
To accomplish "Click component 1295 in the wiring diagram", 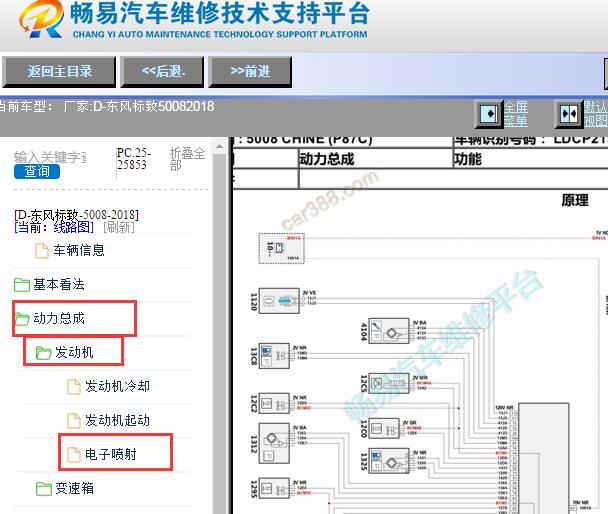I will click(x=275, y=488).
